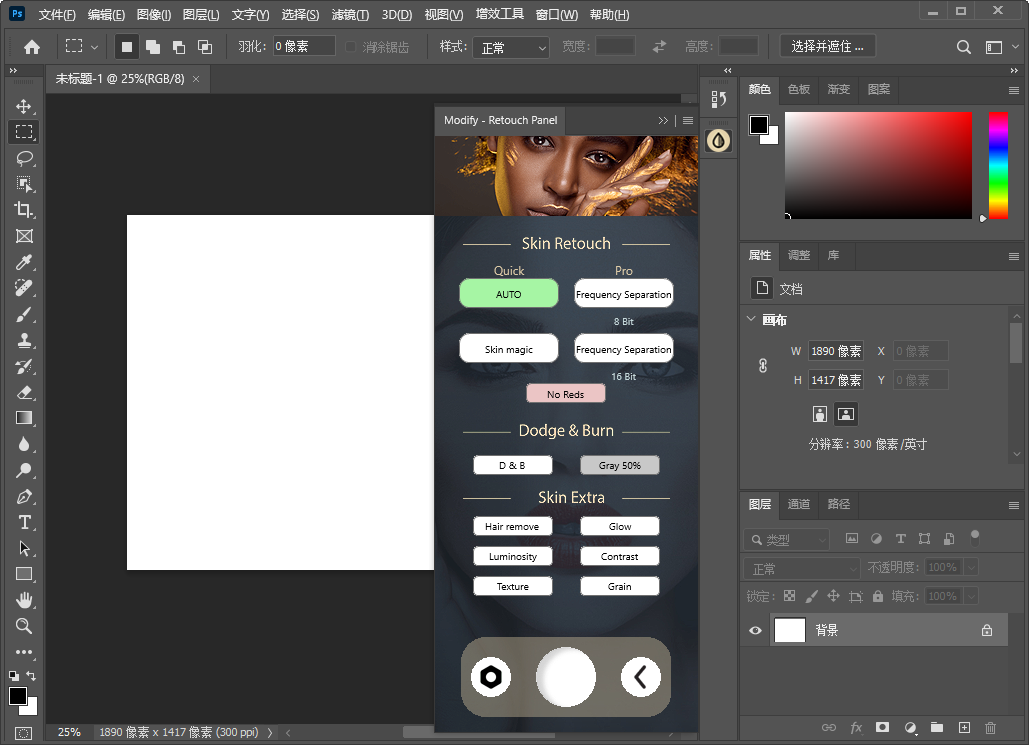Viewport: 1029px width, 745px height.
Task: Select the Dodge tool
Action: [24, 470]
